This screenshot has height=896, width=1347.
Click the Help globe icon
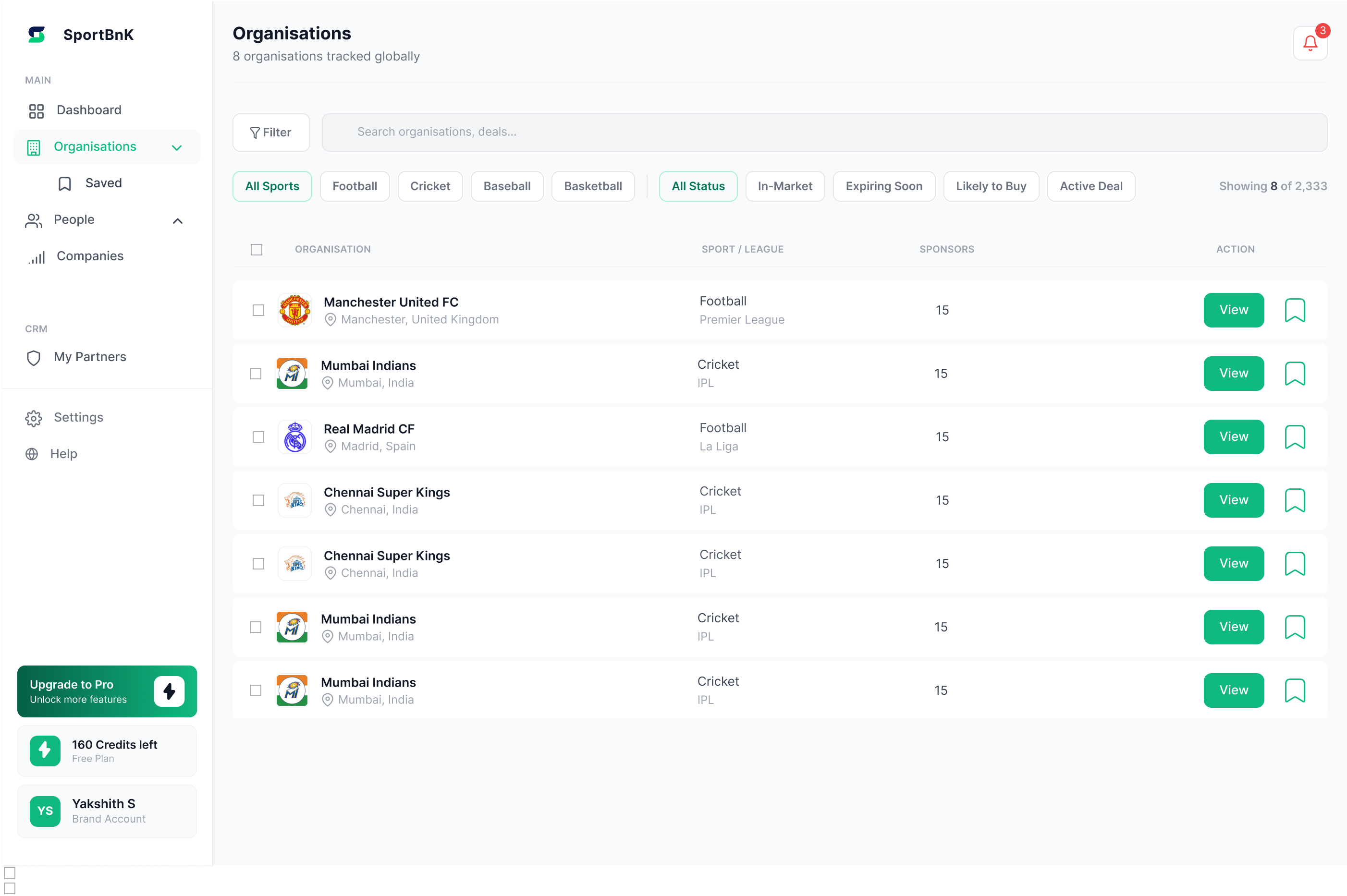(32, 454)
